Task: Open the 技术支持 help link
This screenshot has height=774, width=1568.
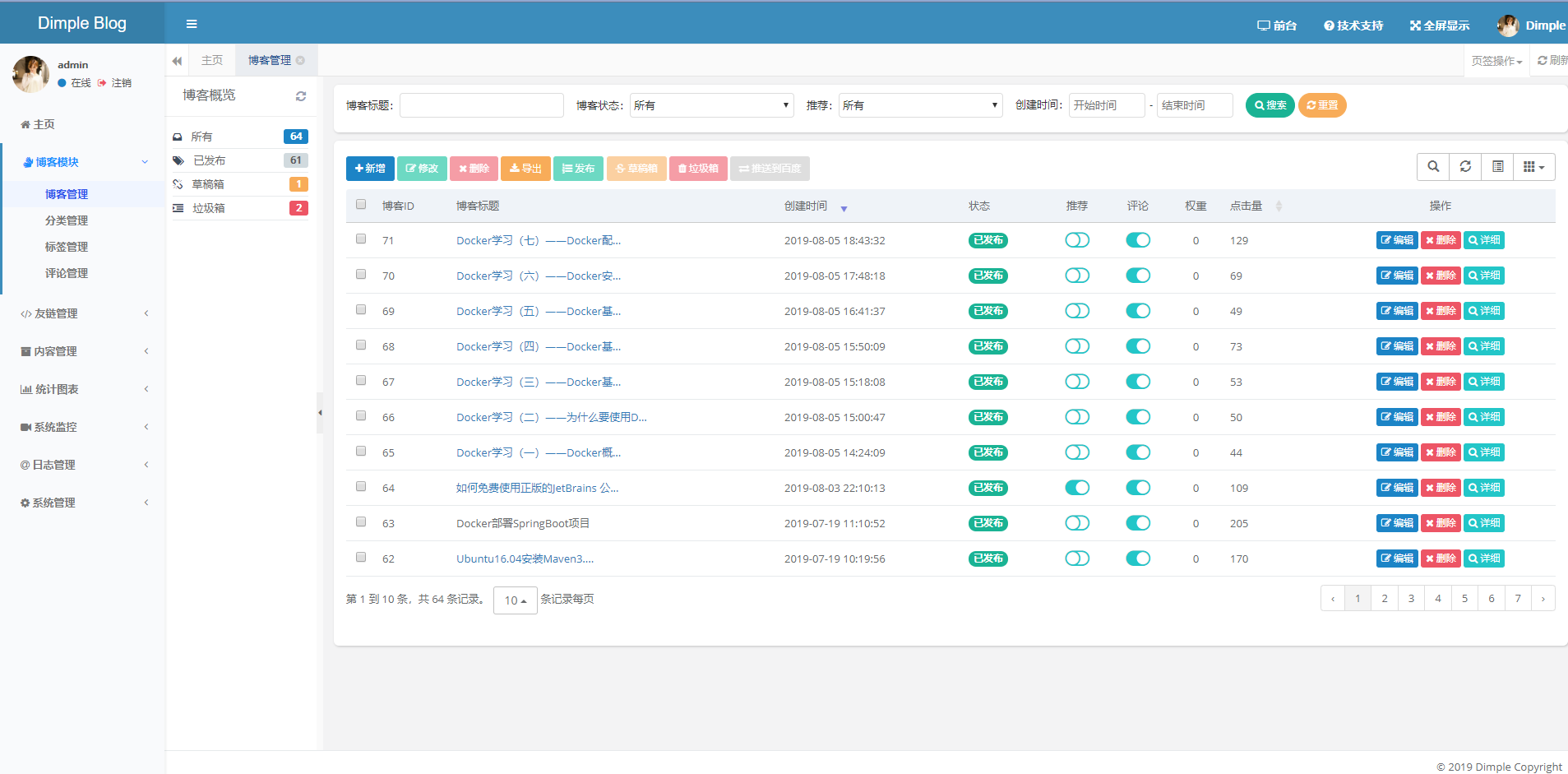Action: [x=1353, y=25]
